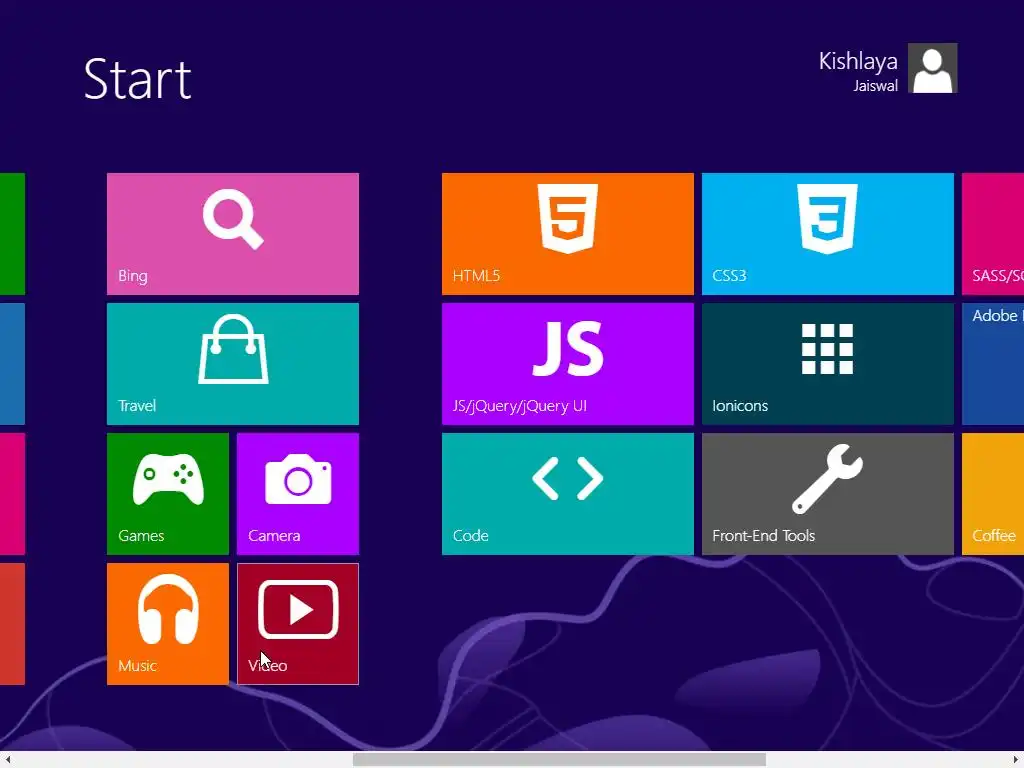The width and height of the screenshot is (1024, 768).
Task: Launch the Camera icon tile
Action: pos(298,479)
